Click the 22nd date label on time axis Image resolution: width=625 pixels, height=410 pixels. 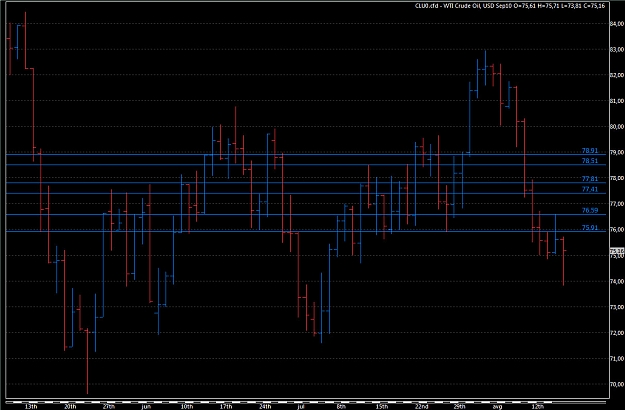click(x=421, y=406)
